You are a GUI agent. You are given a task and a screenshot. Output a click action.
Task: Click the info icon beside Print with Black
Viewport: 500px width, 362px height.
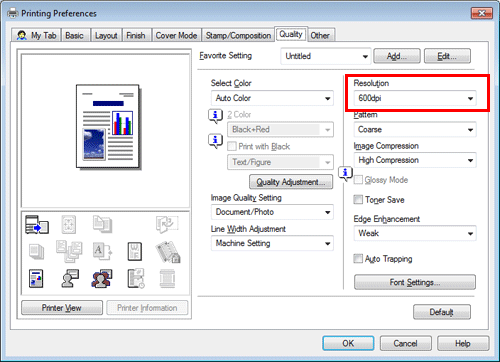215,141
